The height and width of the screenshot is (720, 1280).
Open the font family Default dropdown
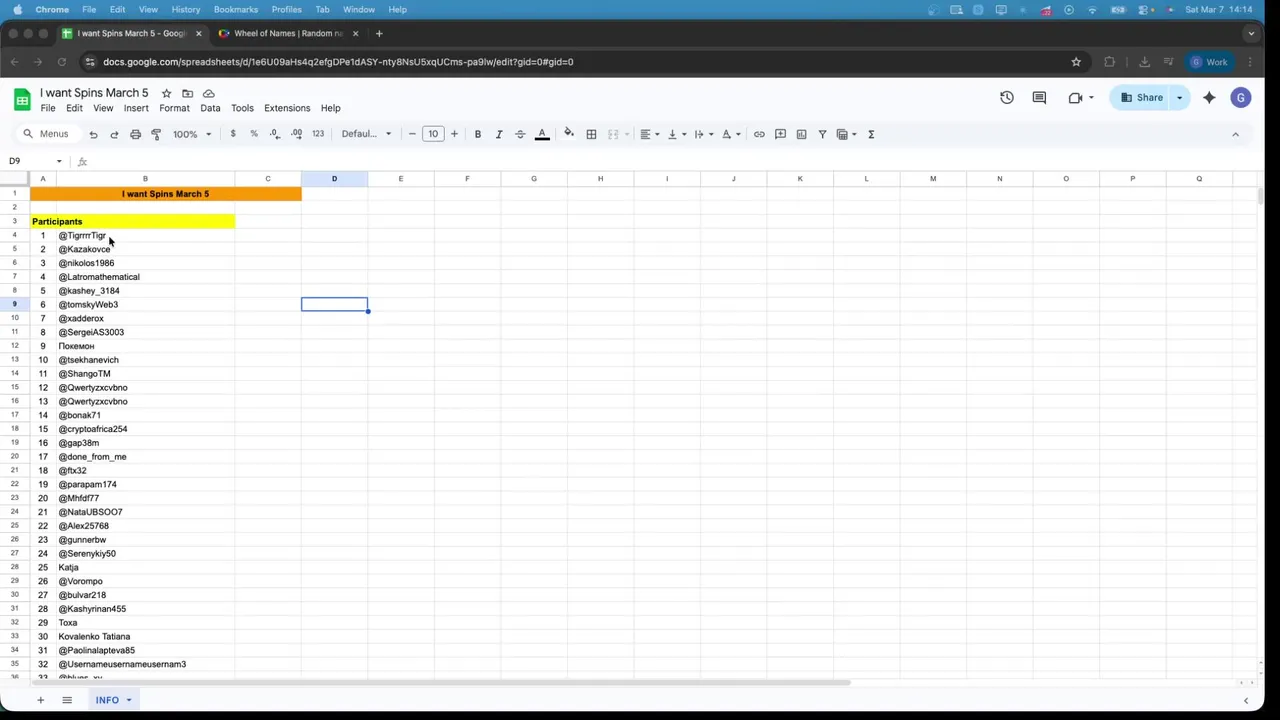point(366,134)
